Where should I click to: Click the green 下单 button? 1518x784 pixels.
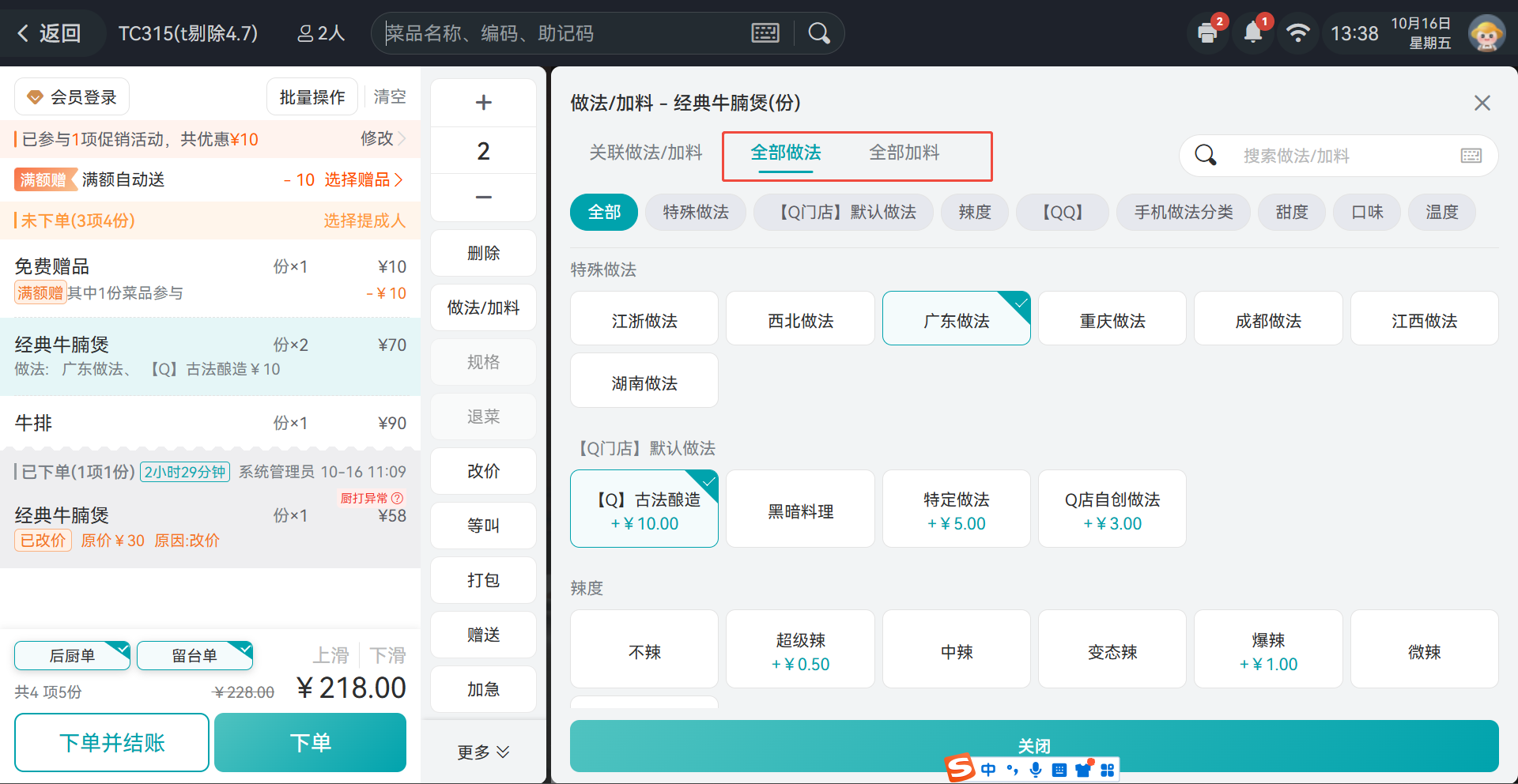tap(310, 743)
